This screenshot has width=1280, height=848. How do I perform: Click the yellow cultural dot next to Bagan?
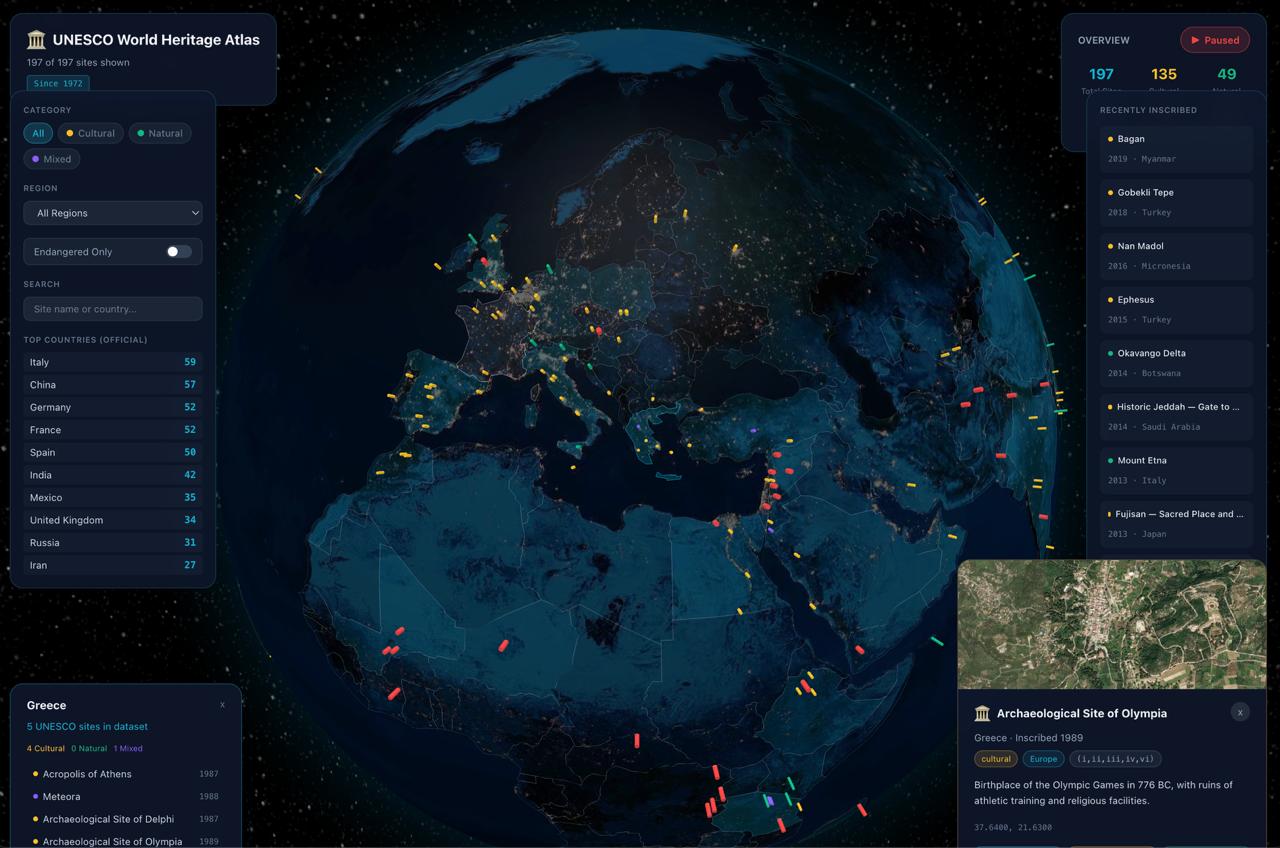click(1110, 139)
